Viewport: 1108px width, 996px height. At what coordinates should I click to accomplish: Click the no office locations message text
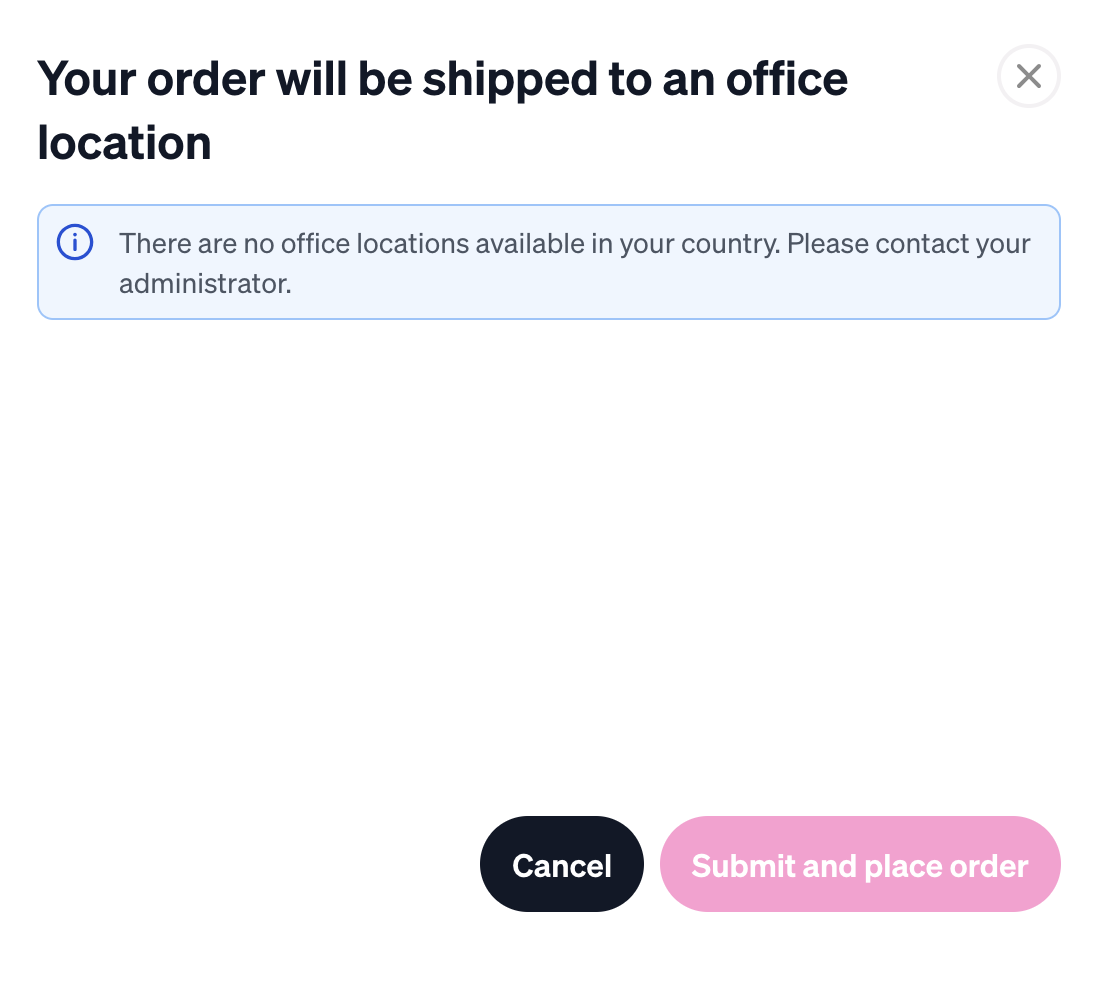(574, 263)
